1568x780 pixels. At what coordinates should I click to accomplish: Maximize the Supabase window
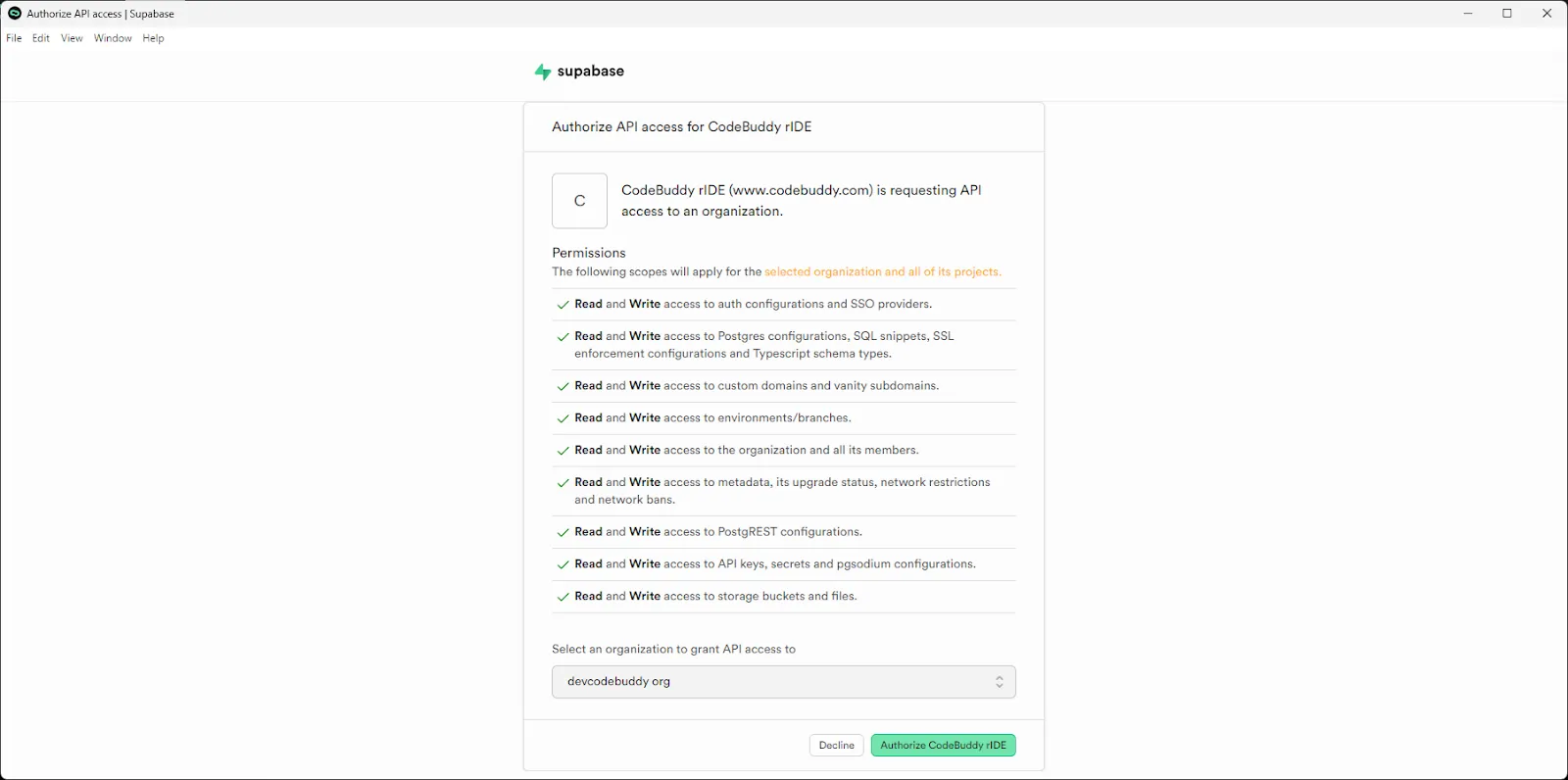(1507, 14)
